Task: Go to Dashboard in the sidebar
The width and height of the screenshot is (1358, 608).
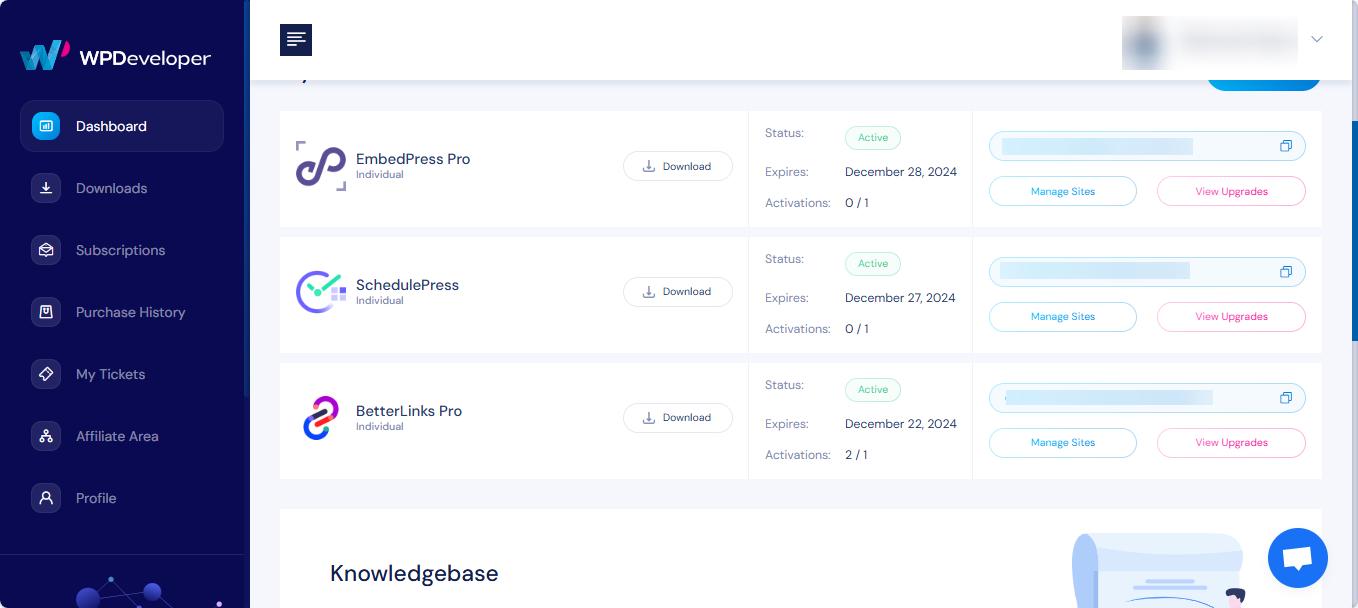Action: point(110,126)
